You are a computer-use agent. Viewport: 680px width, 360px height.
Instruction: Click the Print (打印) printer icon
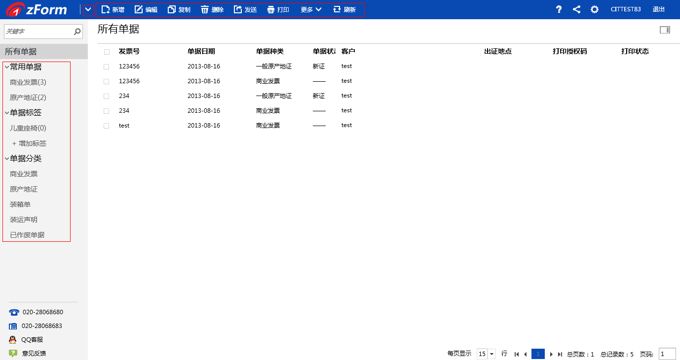coord(271,9)
